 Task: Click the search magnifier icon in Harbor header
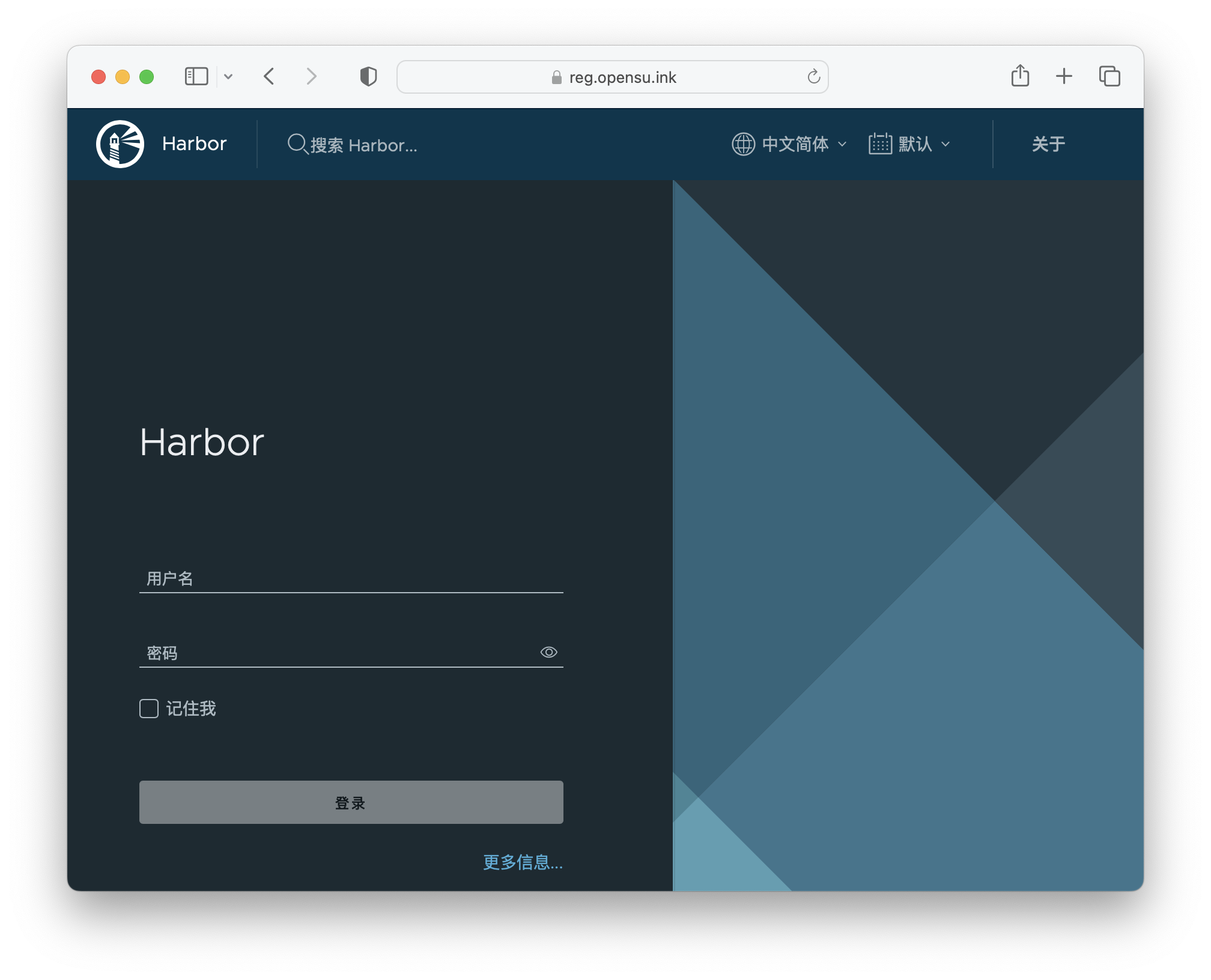pyautogui.click(x=297, y=144)
